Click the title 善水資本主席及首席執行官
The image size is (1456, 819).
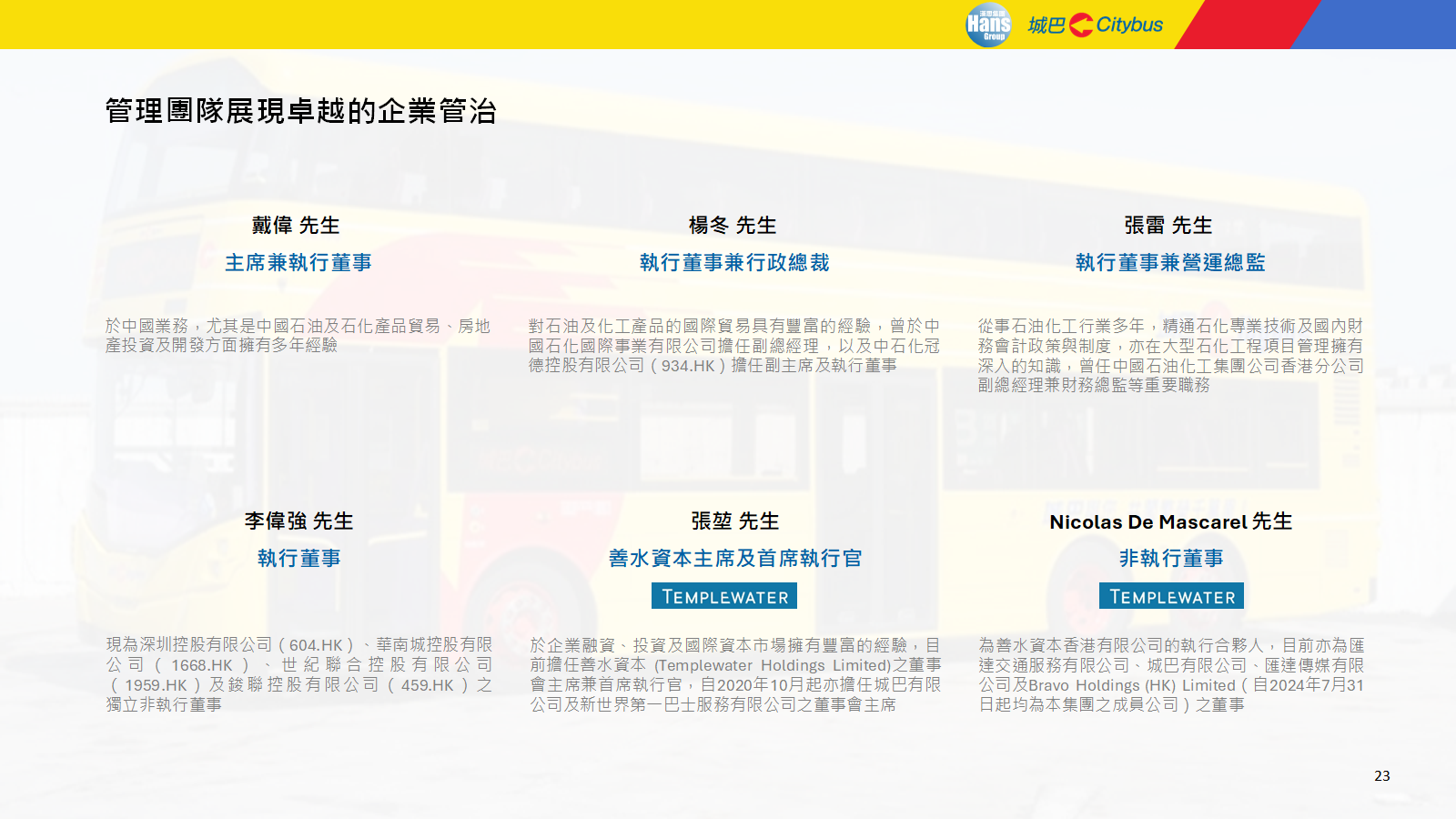coord(735,558)
